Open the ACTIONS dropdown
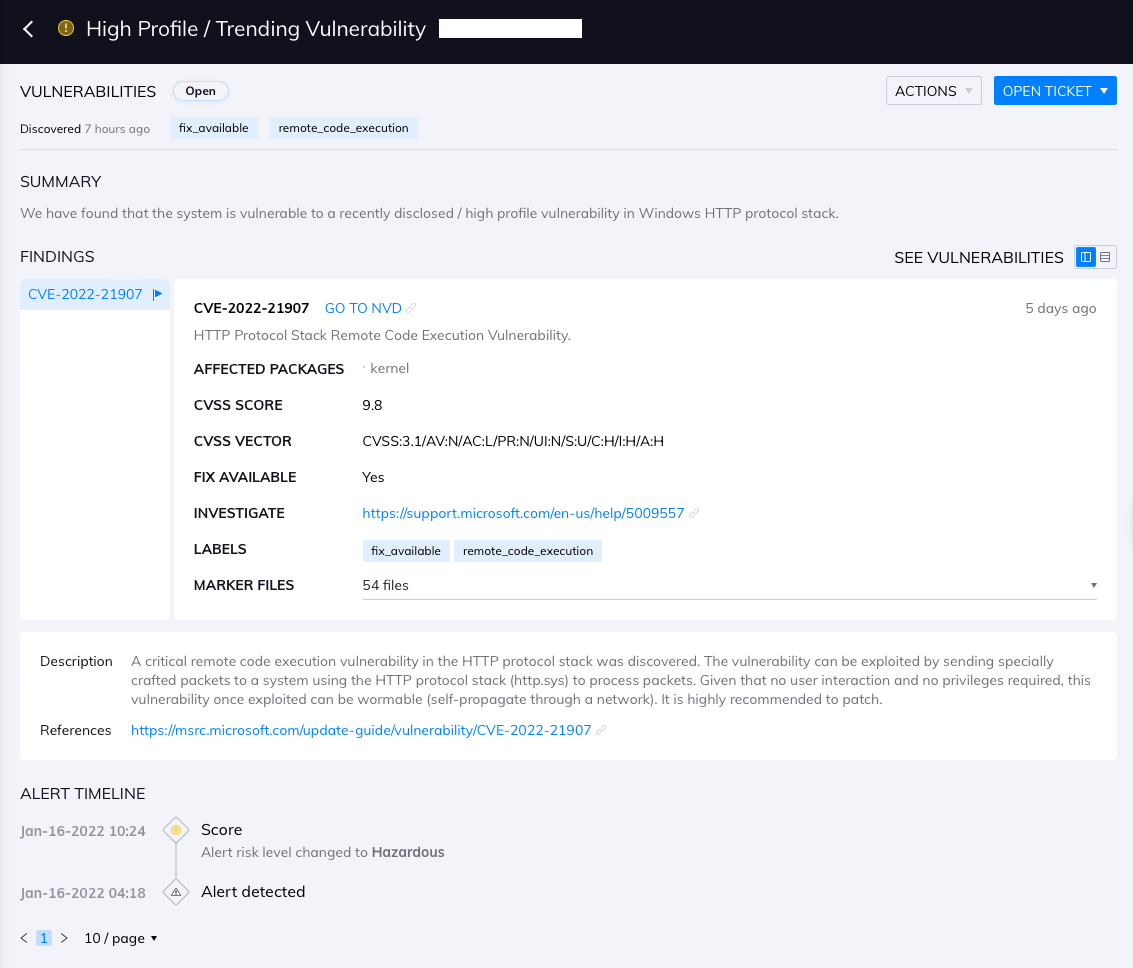The width and height of the screenshot is (1133, 968). pyautogui.click(x=933, y=90)
